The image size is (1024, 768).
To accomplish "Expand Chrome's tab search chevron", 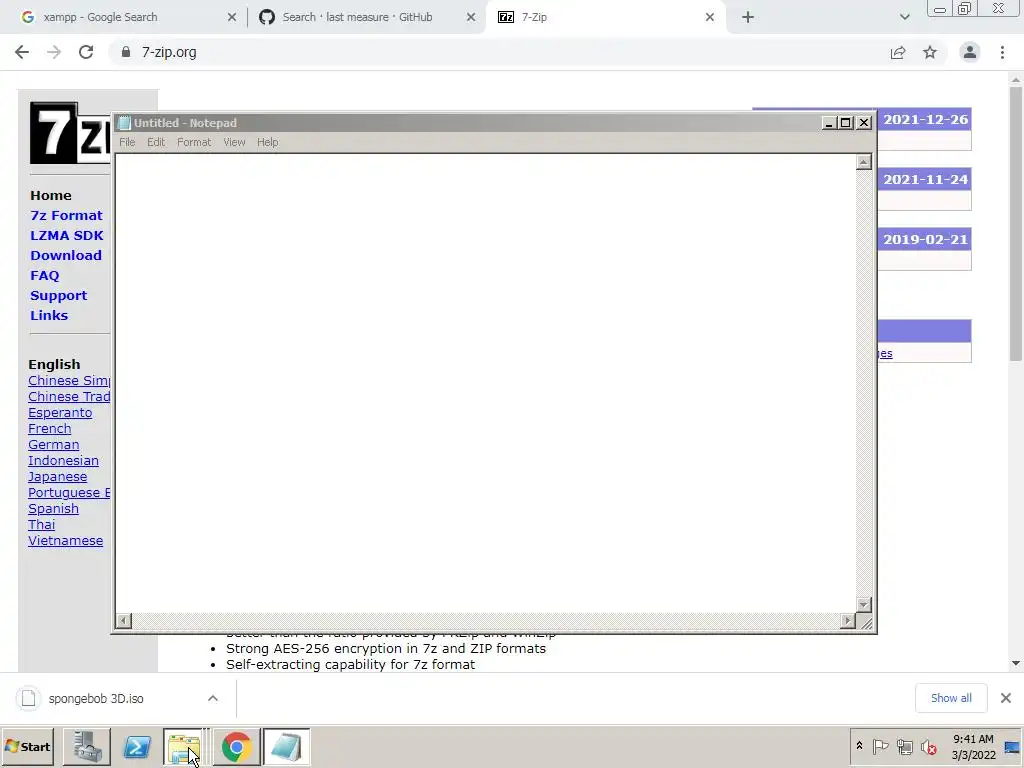I will (x=904, y=17).
